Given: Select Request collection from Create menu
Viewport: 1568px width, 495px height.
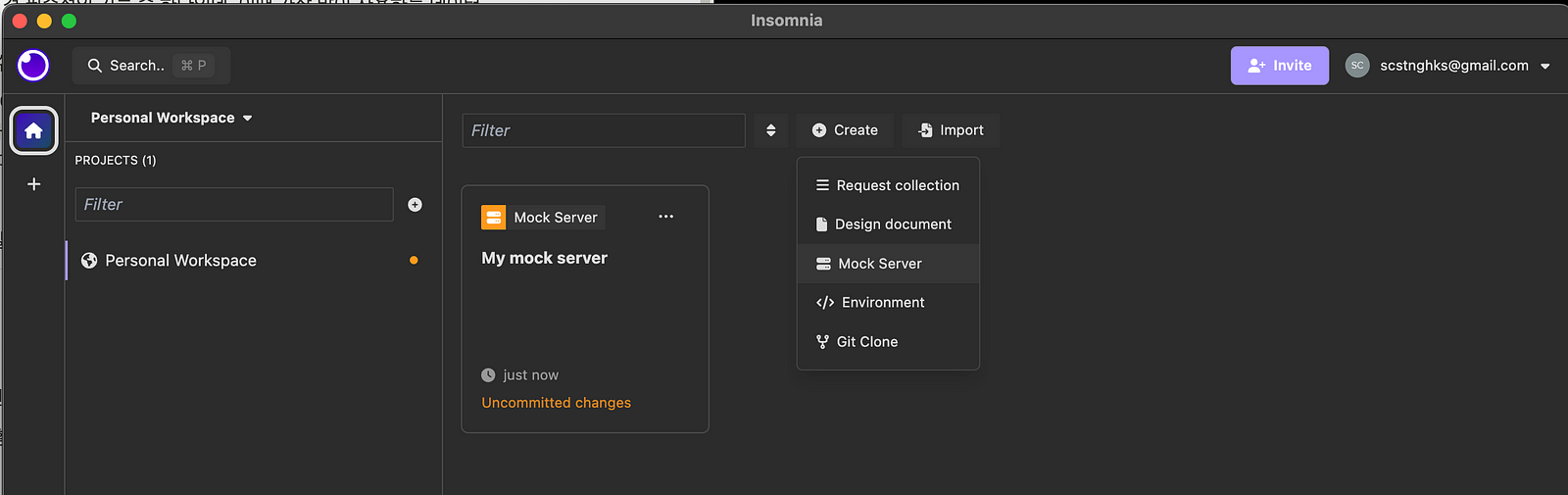Looking at the screenshot, I should pyautogui.click(x=888, y=185).
